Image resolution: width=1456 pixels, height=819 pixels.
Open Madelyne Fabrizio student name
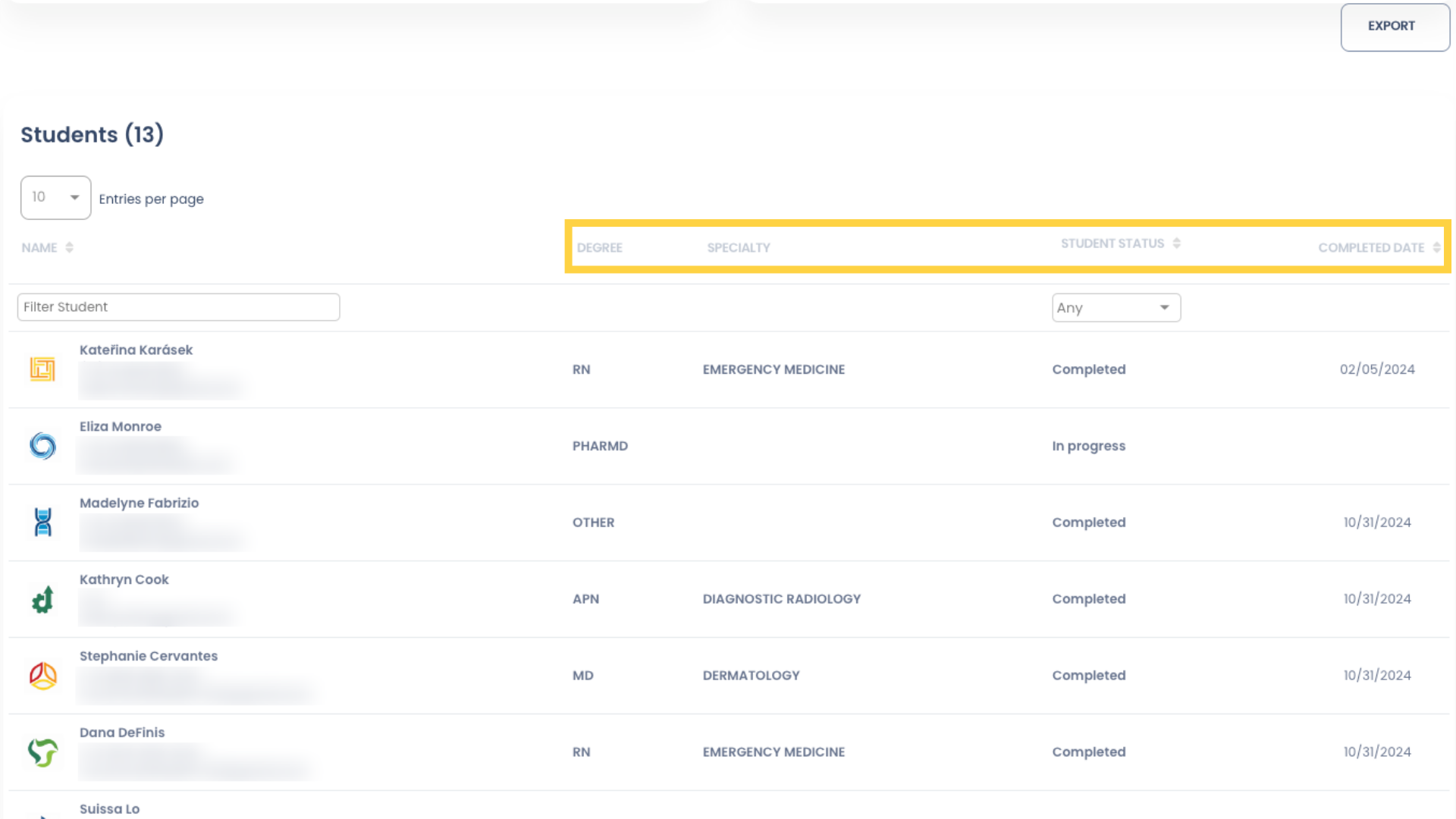(139, 503)
